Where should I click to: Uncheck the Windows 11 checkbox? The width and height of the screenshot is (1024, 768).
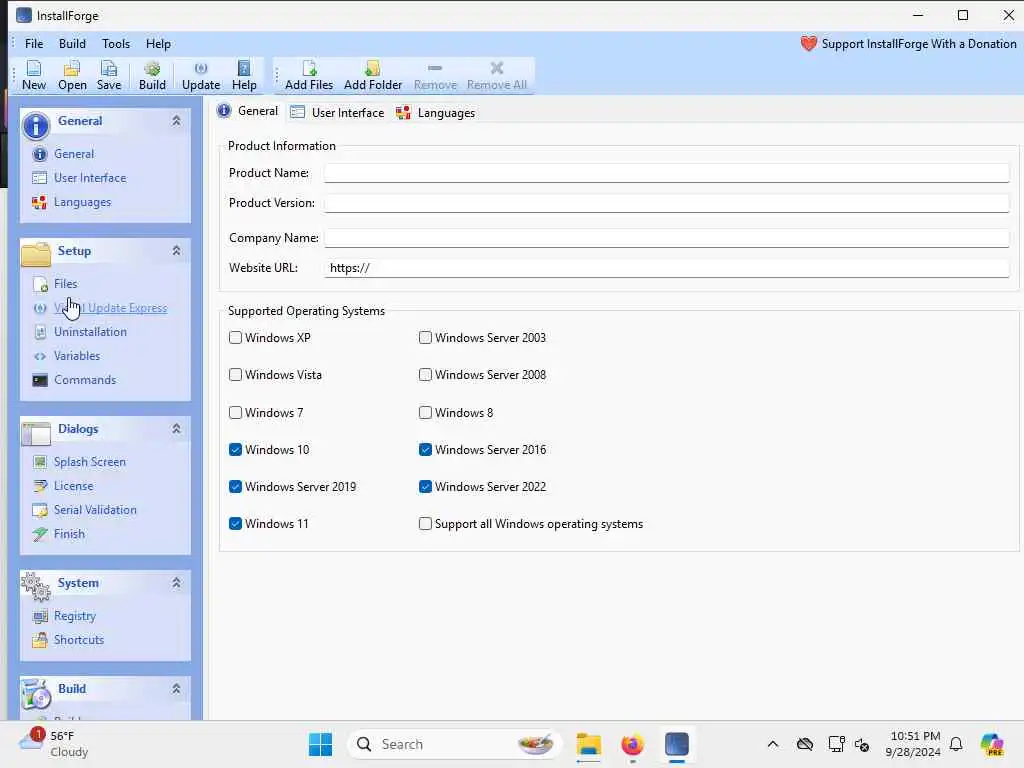pos(236,524)
